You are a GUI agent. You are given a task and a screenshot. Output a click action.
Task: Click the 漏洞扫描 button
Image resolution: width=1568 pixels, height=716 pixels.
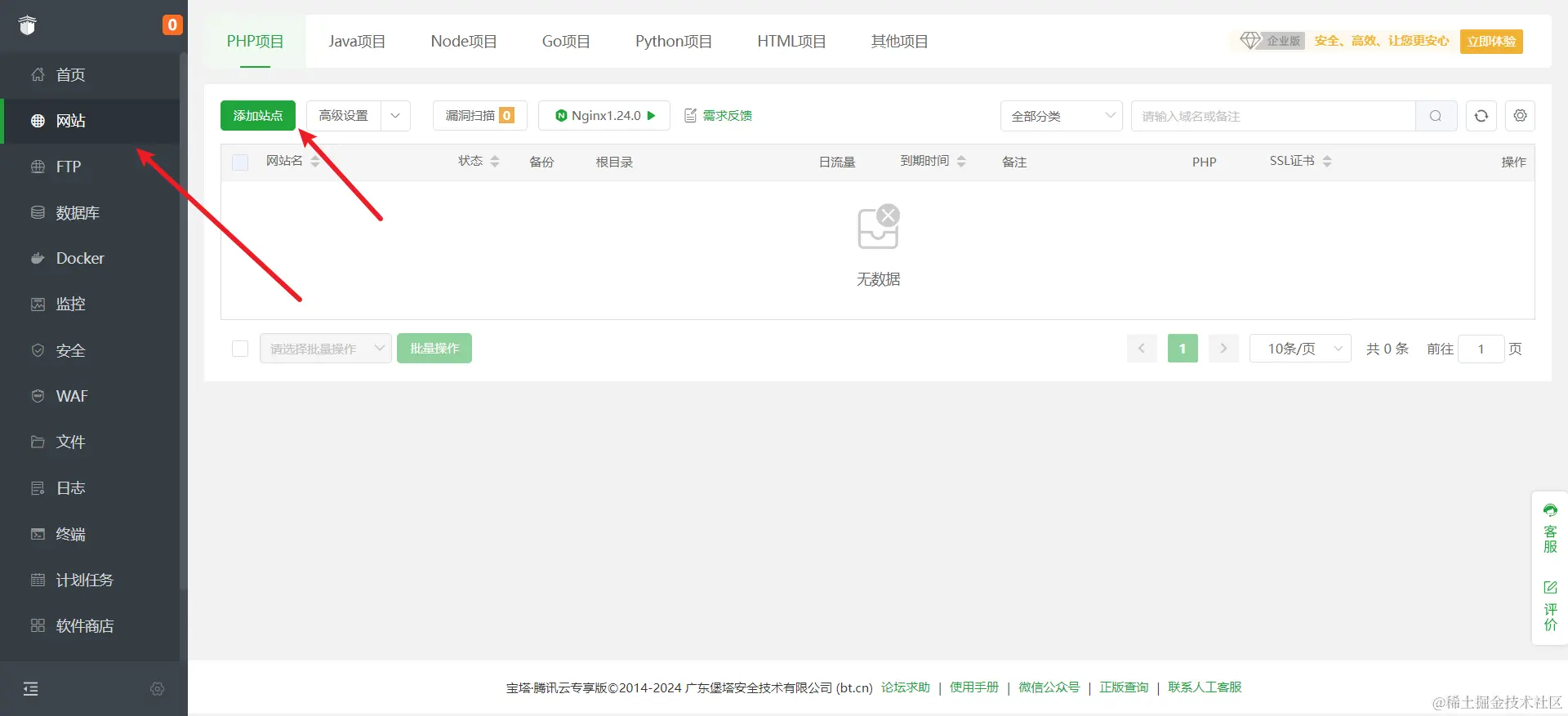pyautogui.click(x=479, y=116)
